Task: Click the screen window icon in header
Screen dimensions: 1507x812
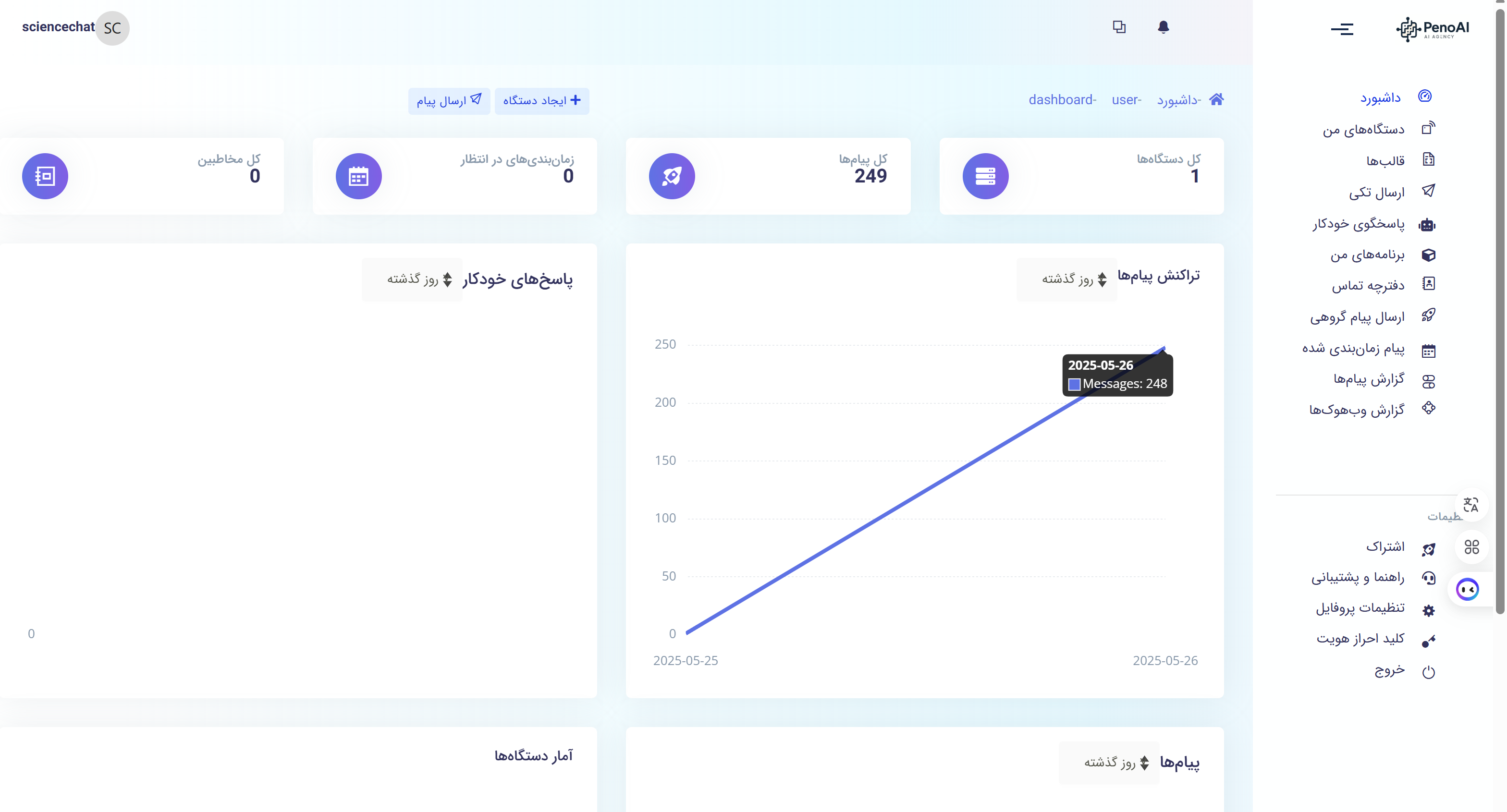Action: (x=1118, y=27)
